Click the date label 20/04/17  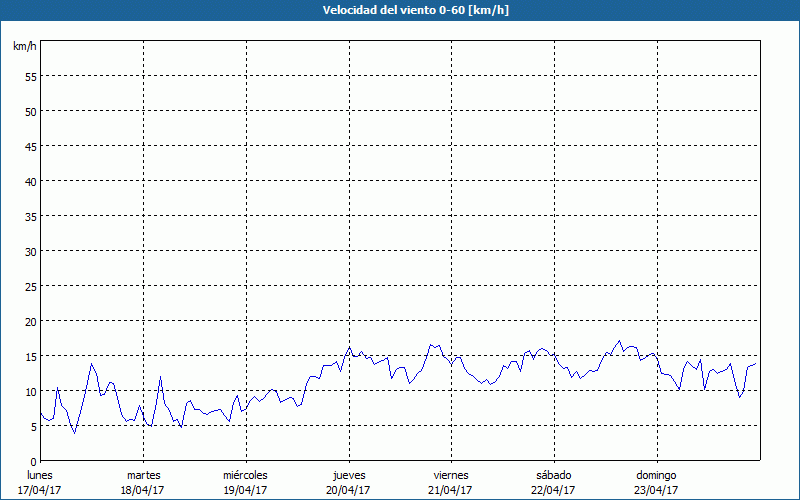(x=349, y=490)
